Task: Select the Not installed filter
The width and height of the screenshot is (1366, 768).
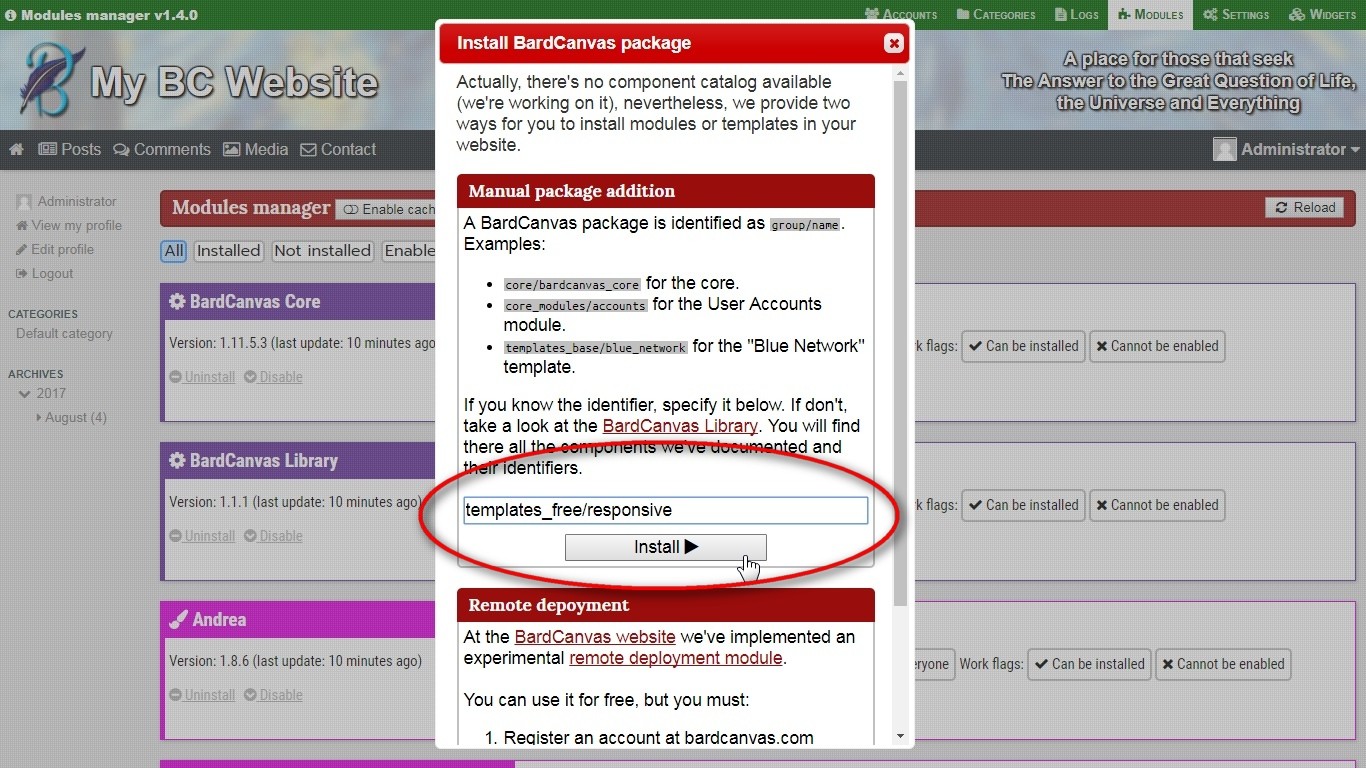Action: click(322, 251)
